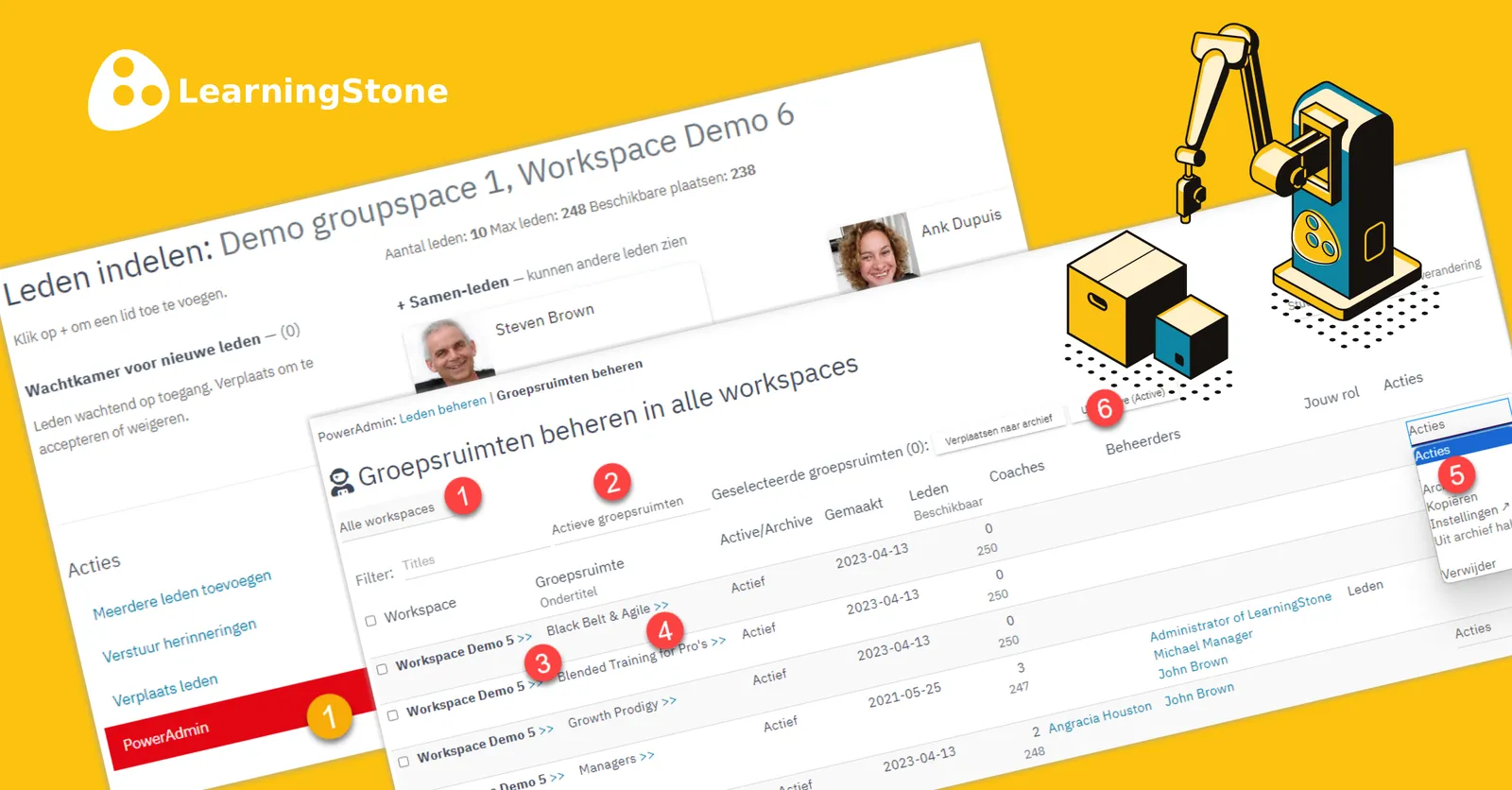The width and height of the screenshot is (1512, 790).
Task: Click the name Steven Brown
Action: pos(544,319)
